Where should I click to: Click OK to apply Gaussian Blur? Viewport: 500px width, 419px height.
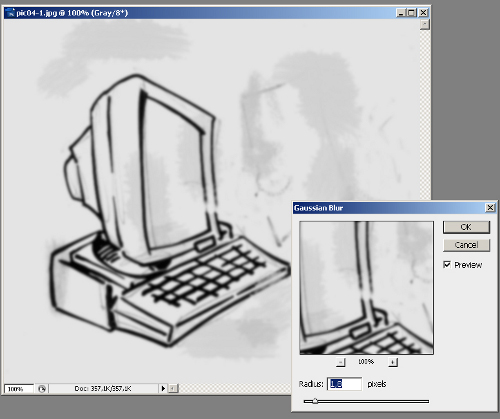click(x=466, y=227)
